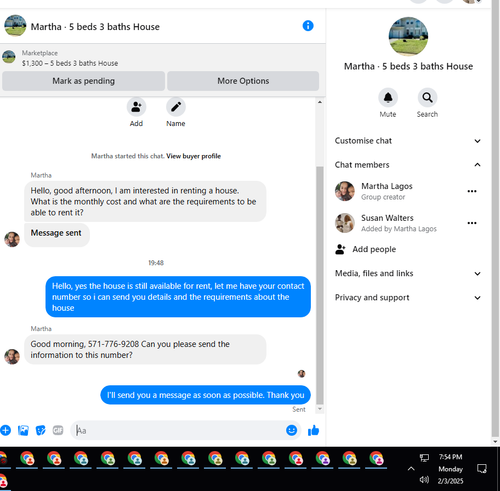Expand the Customise chat section
Screen dimensions: 500x491
(x=408, y=141)
